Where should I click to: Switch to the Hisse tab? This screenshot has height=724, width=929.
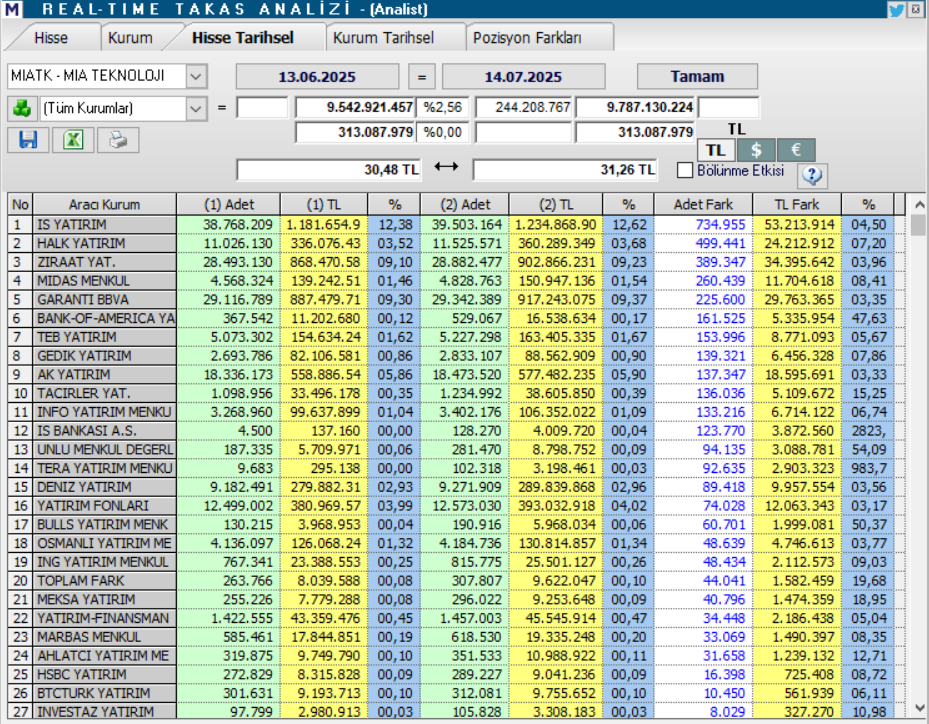[51, 38]
